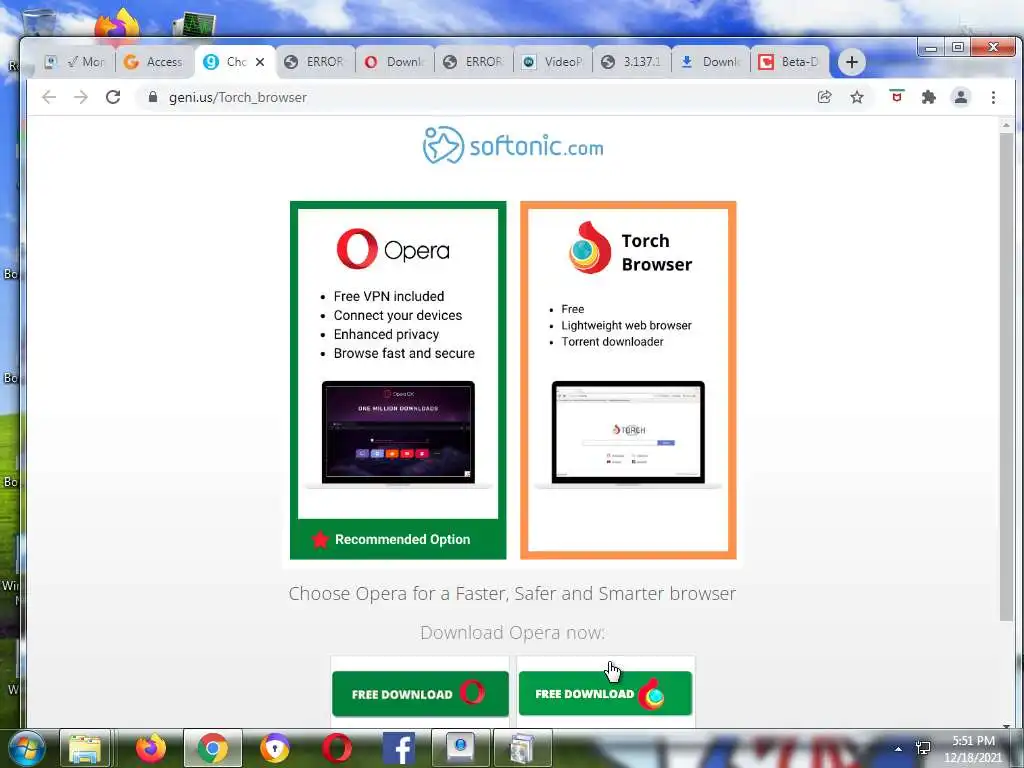
Task: Open the Windows Start menu
Action: click(27, 748)
